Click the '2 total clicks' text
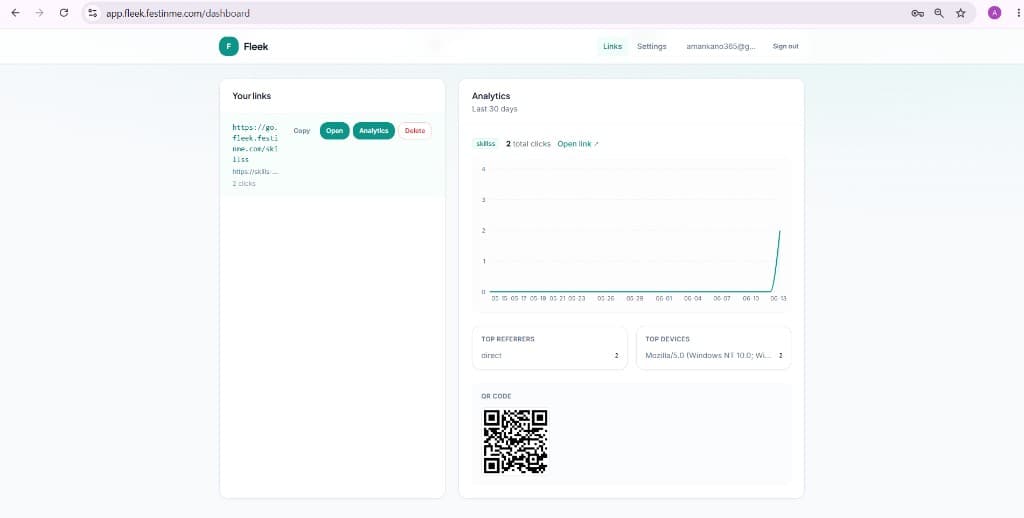 click(x=528, y=144)
